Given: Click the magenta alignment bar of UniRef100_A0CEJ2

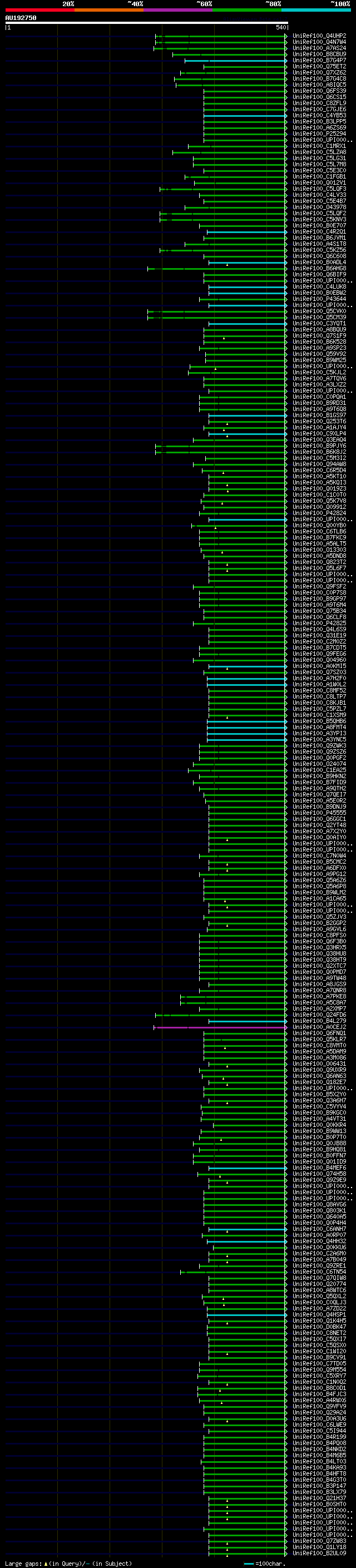Looking at the screenshot, I should tap(220, 1027).
